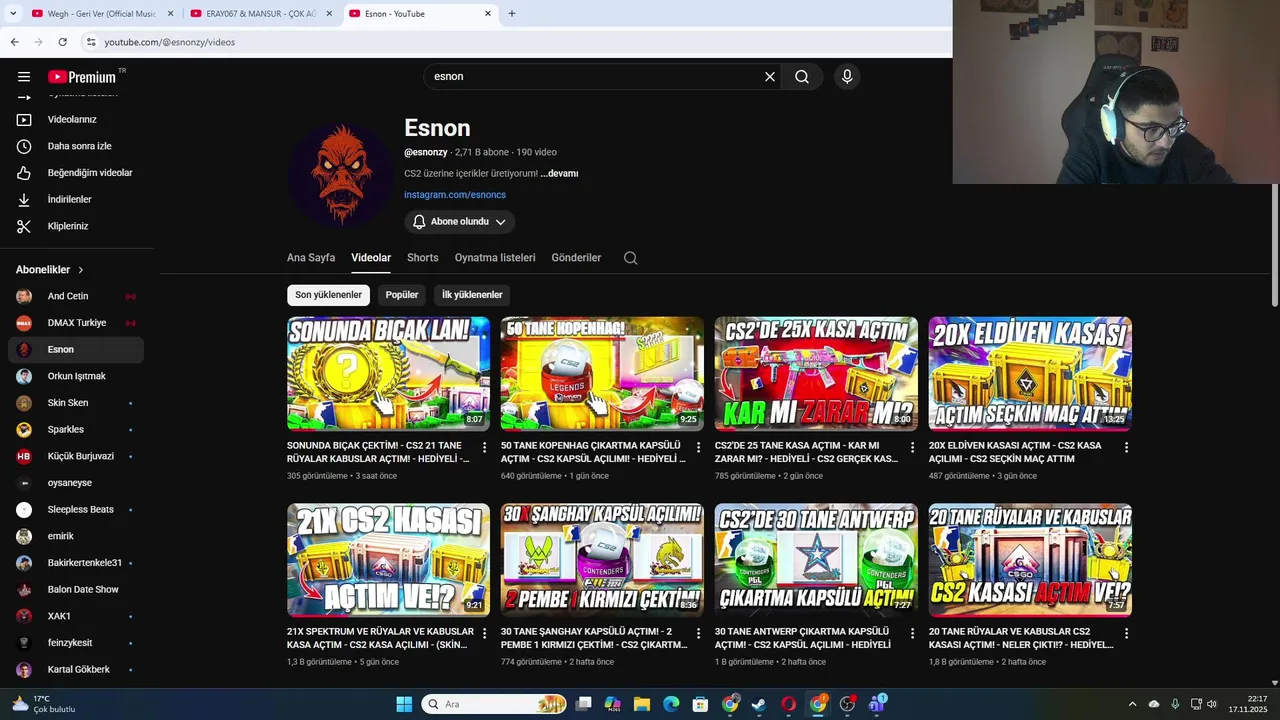Open the instagram.com/esnoncs link
The width and height of the screenshot is (1280, 720).
point(455,195)
